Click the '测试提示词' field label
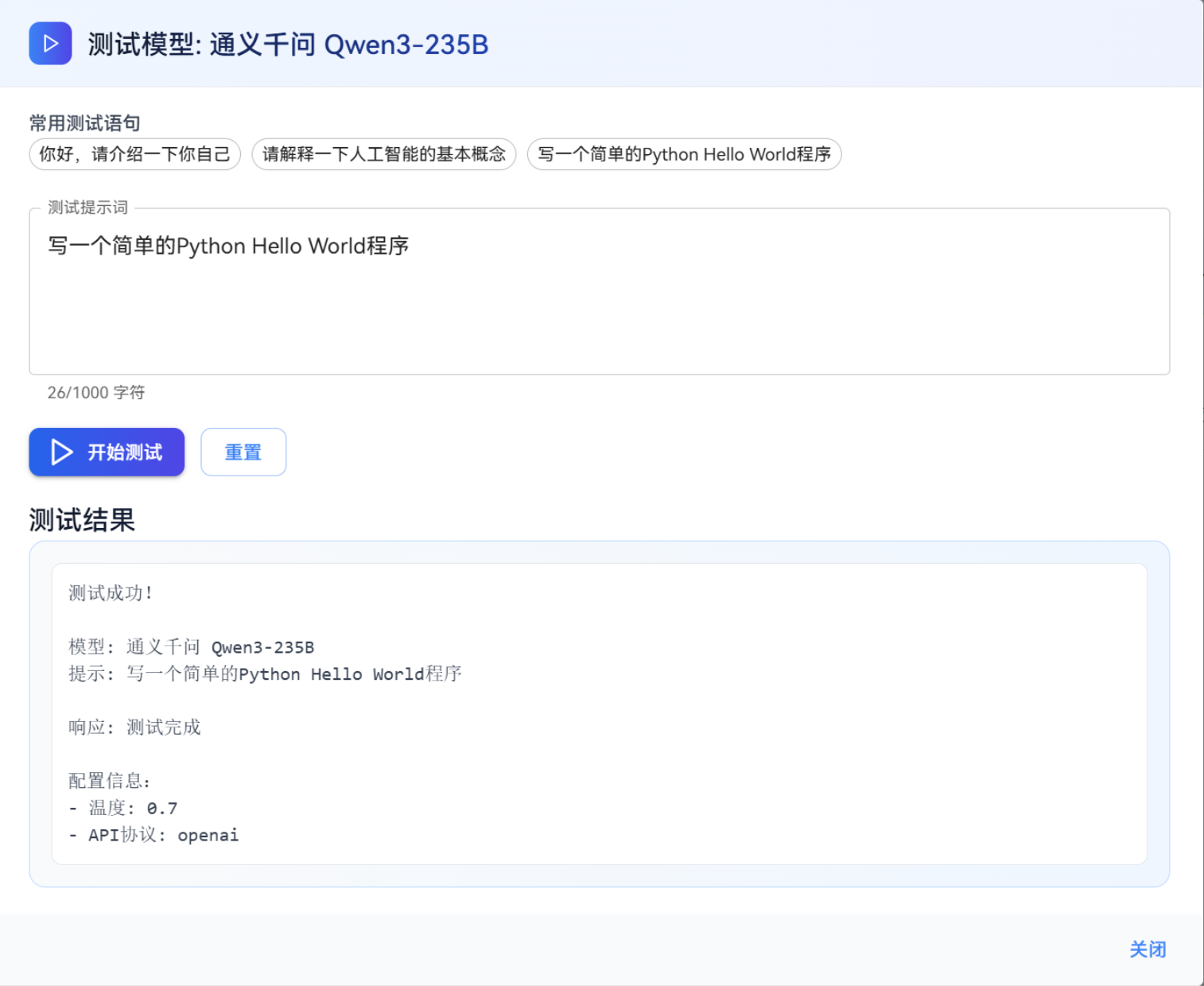Viewport: 1204px width, 986px height. click(87, 208)
